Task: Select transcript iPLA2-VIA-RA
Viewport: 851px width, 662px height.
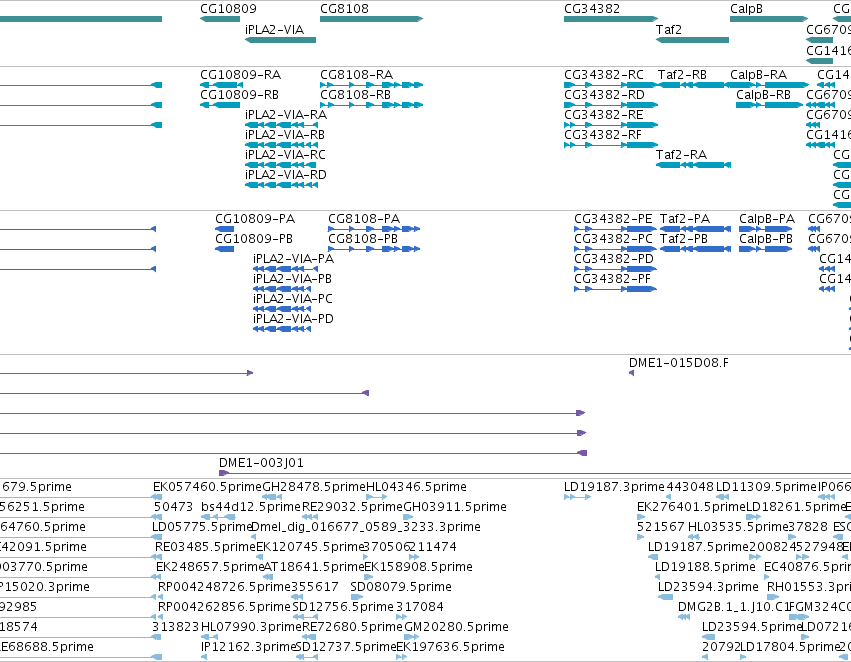Action: pyautogui.click(x=286, y=114)
